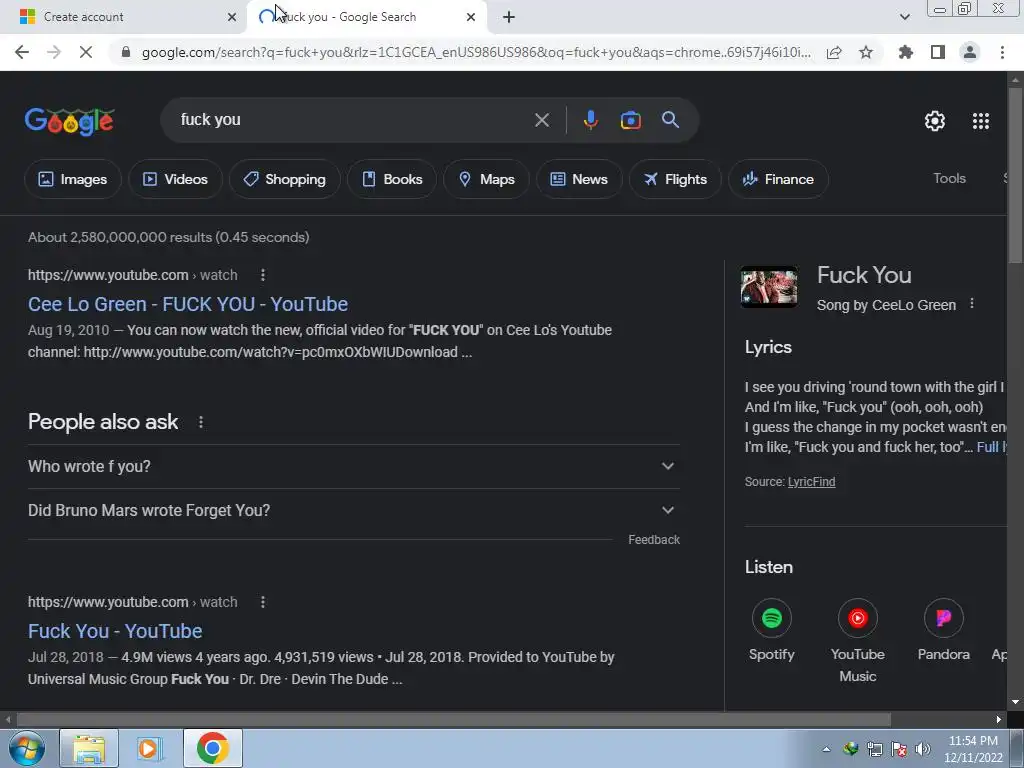Expand "Did Bruno Mars wrote Forget You?" question
The image size is (1024, 768).
point(353,511)
